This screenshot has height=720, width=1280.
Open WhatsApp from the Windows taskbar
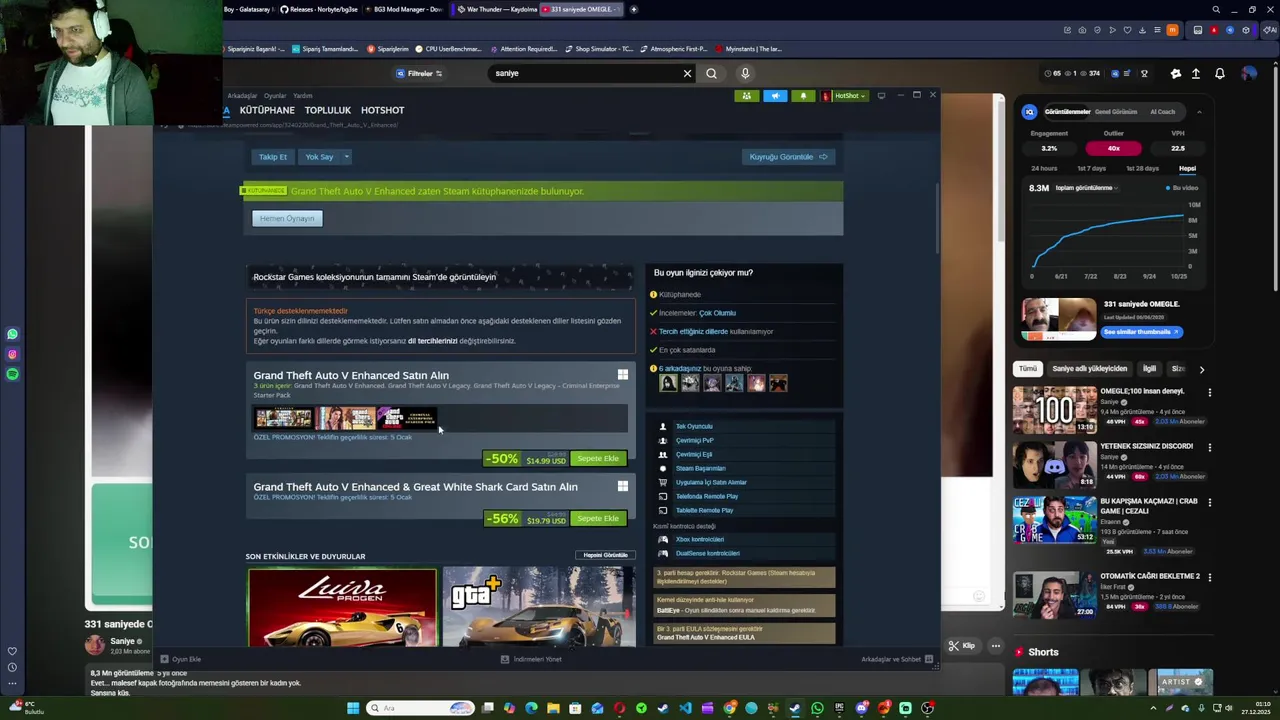click(817, 708)
